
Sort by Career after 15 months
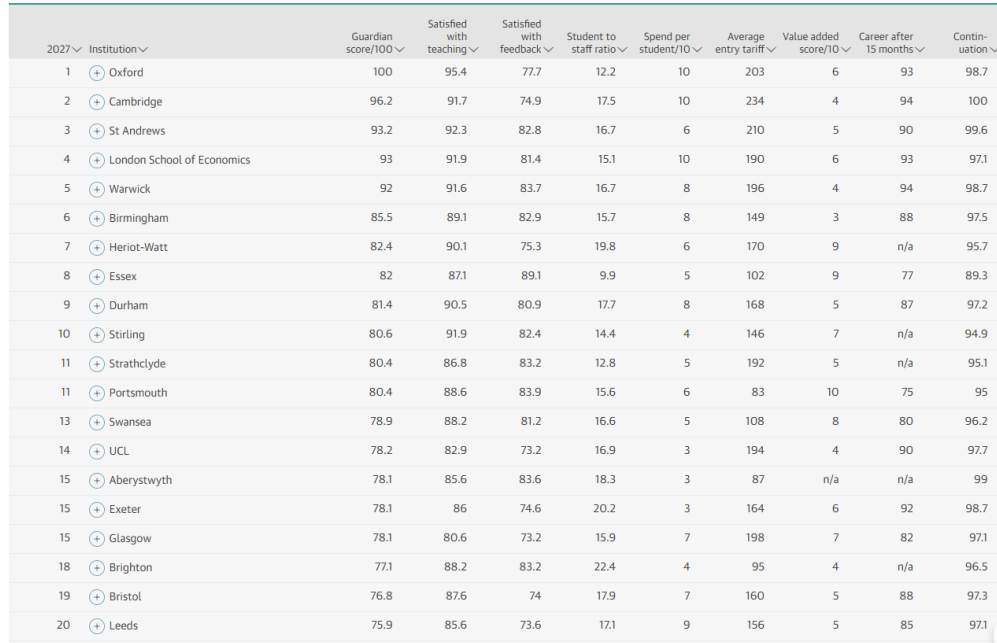click(891, 43)
